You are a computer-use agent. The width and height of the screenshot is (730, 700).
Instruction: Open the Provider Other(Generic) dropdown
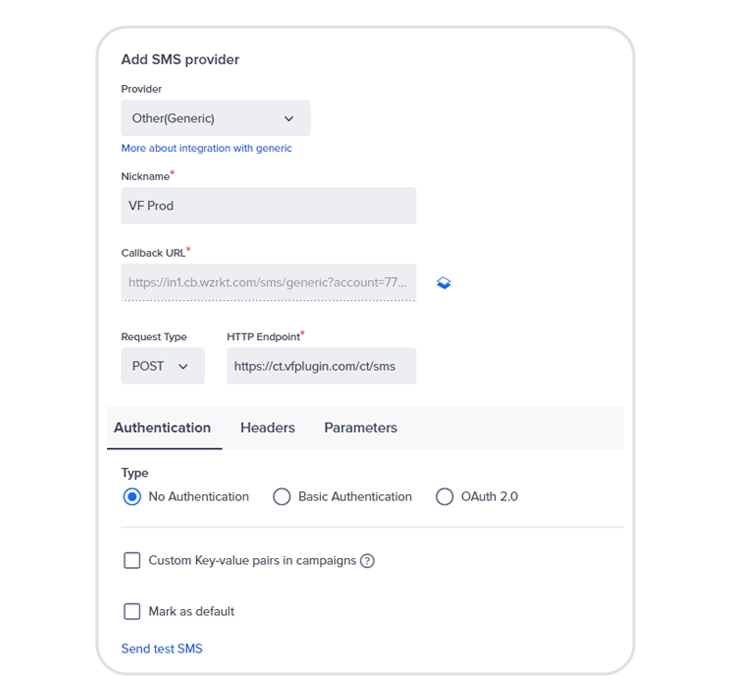click(x=216, y=118)
